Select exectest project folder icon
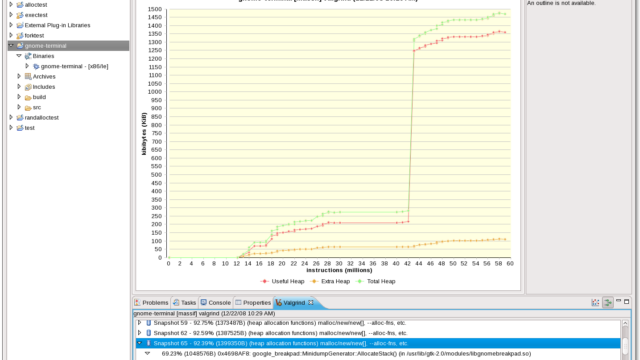This screenshot has width=640, height=360. click(20, 15)
